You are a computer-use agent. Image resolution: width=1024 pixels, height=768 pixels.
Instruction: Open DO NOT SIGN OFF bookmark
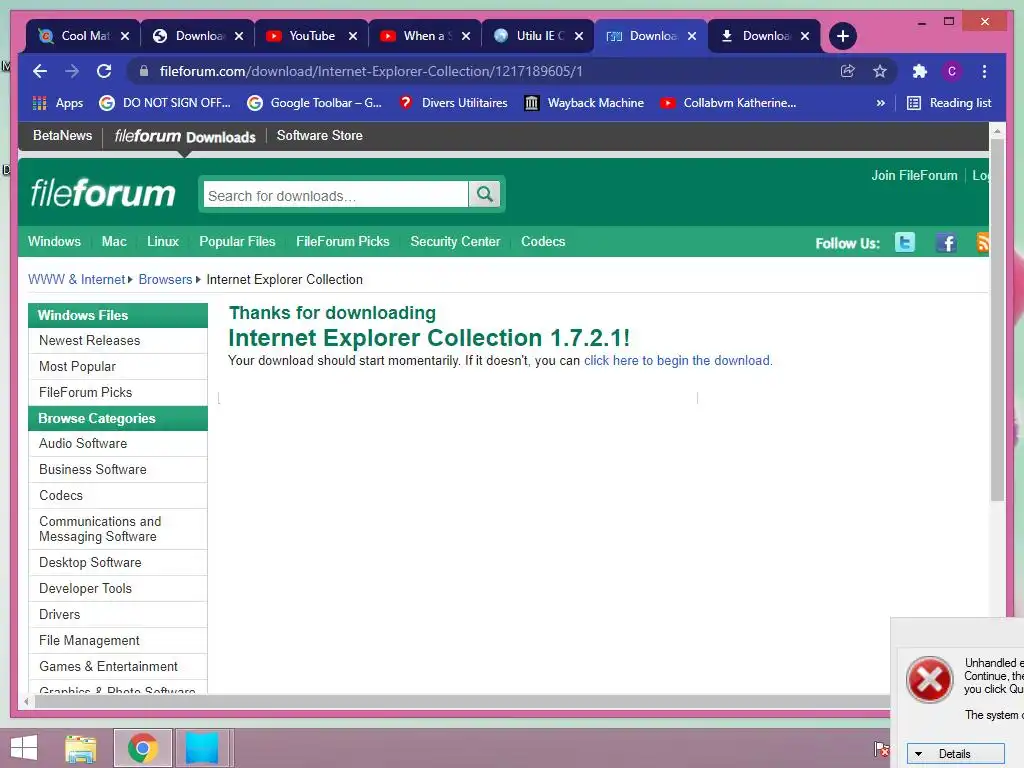[x=165, y=103]
